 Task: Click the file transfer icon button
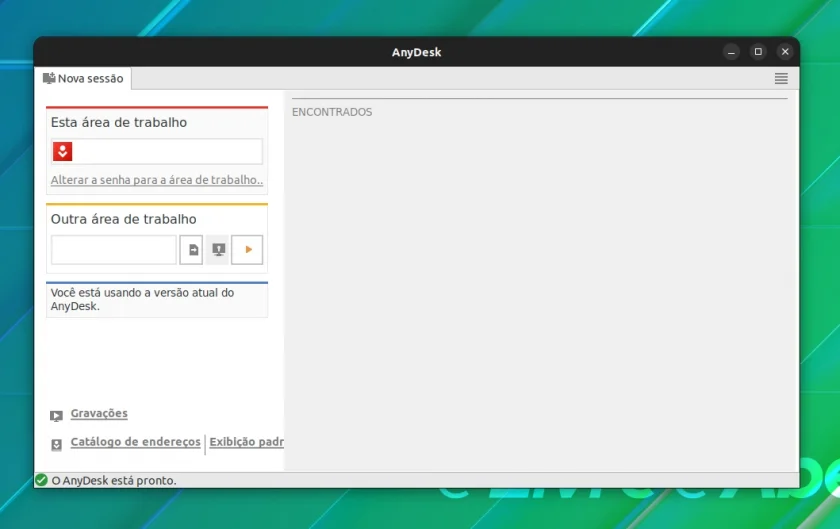[x=191, y=250]
